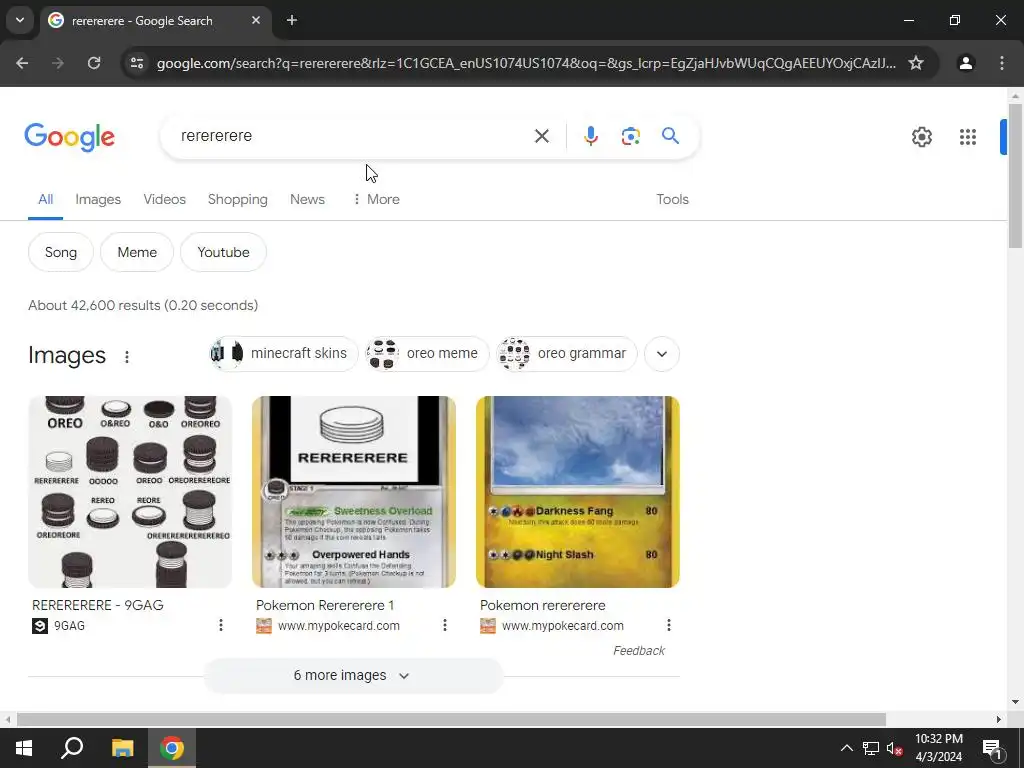
Task: Filter by Youtube chip
Action: [223, 252]
